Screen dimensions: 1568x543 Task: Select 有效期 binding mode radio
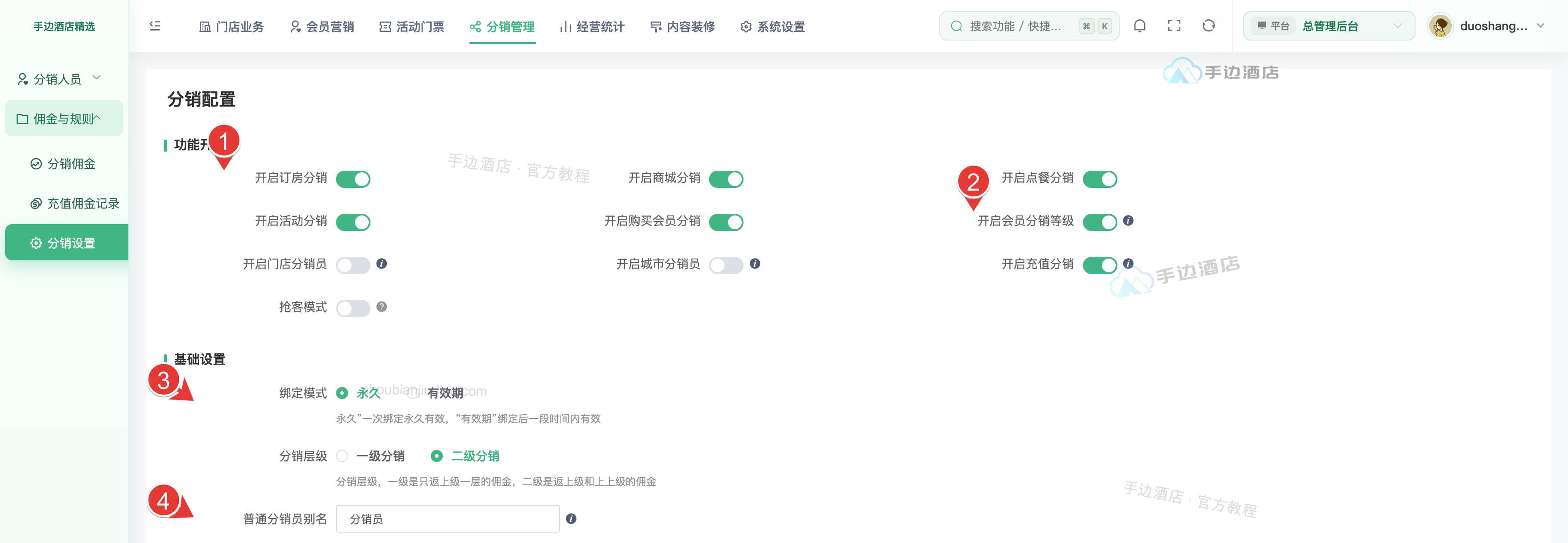413,393
